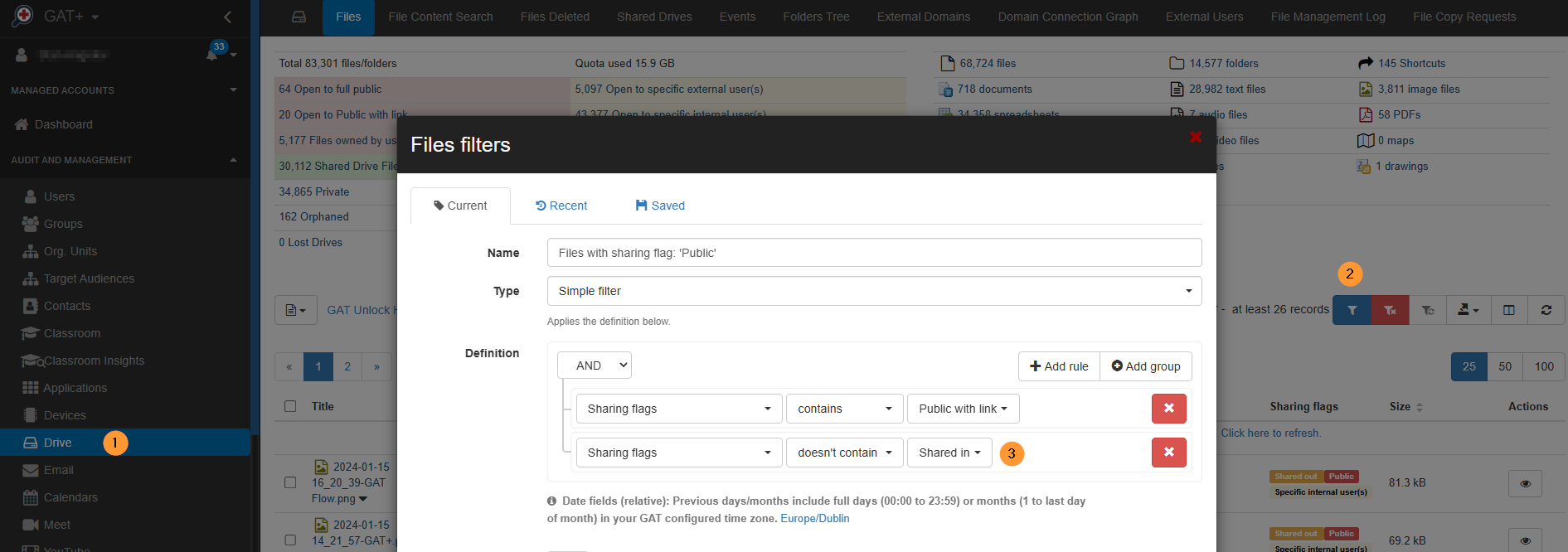The image size is (1568, 552).
Task: Expand the 'doesn't contain' operator dropdown
Action: (844, 453)
